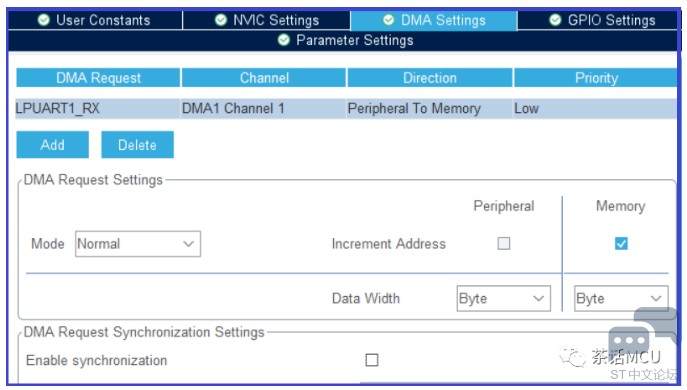The height and width of the screenshot is (390, 687).
Task: Click the Priority column header
Action: coord(596,78)
